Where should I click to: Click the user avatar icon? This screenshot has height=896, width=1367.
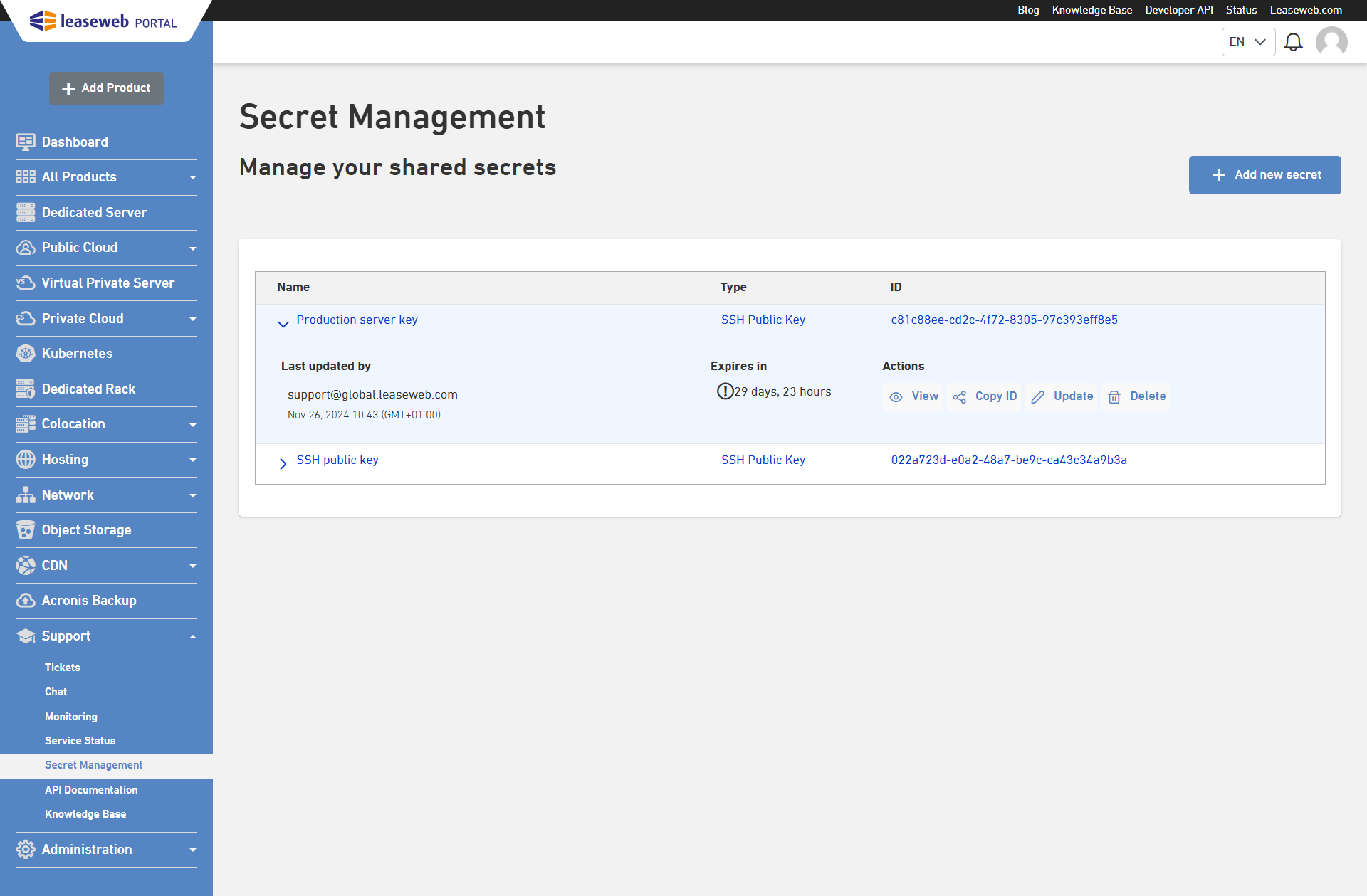click(1331, 42)
